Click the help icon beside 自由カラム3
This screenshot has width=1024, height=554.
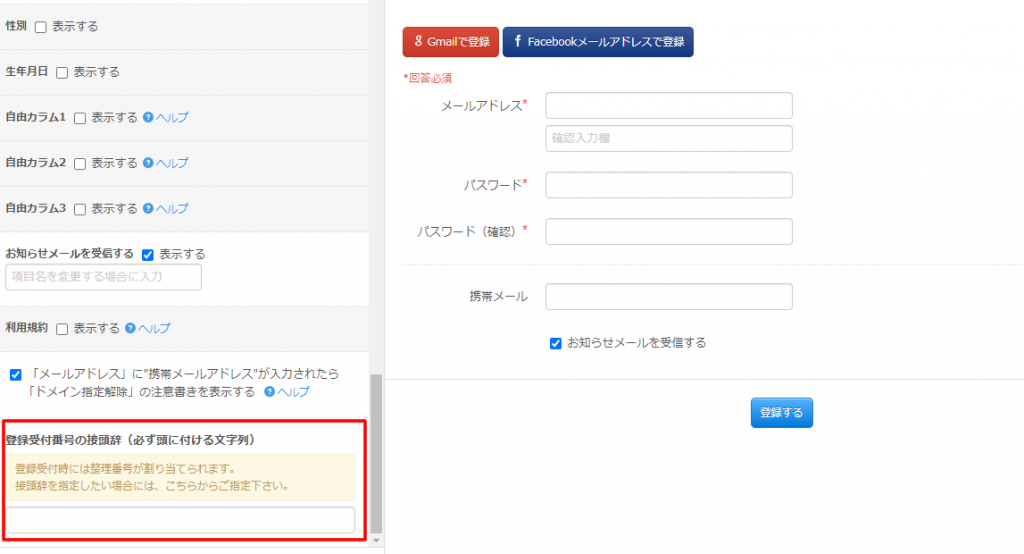(148, 208)
